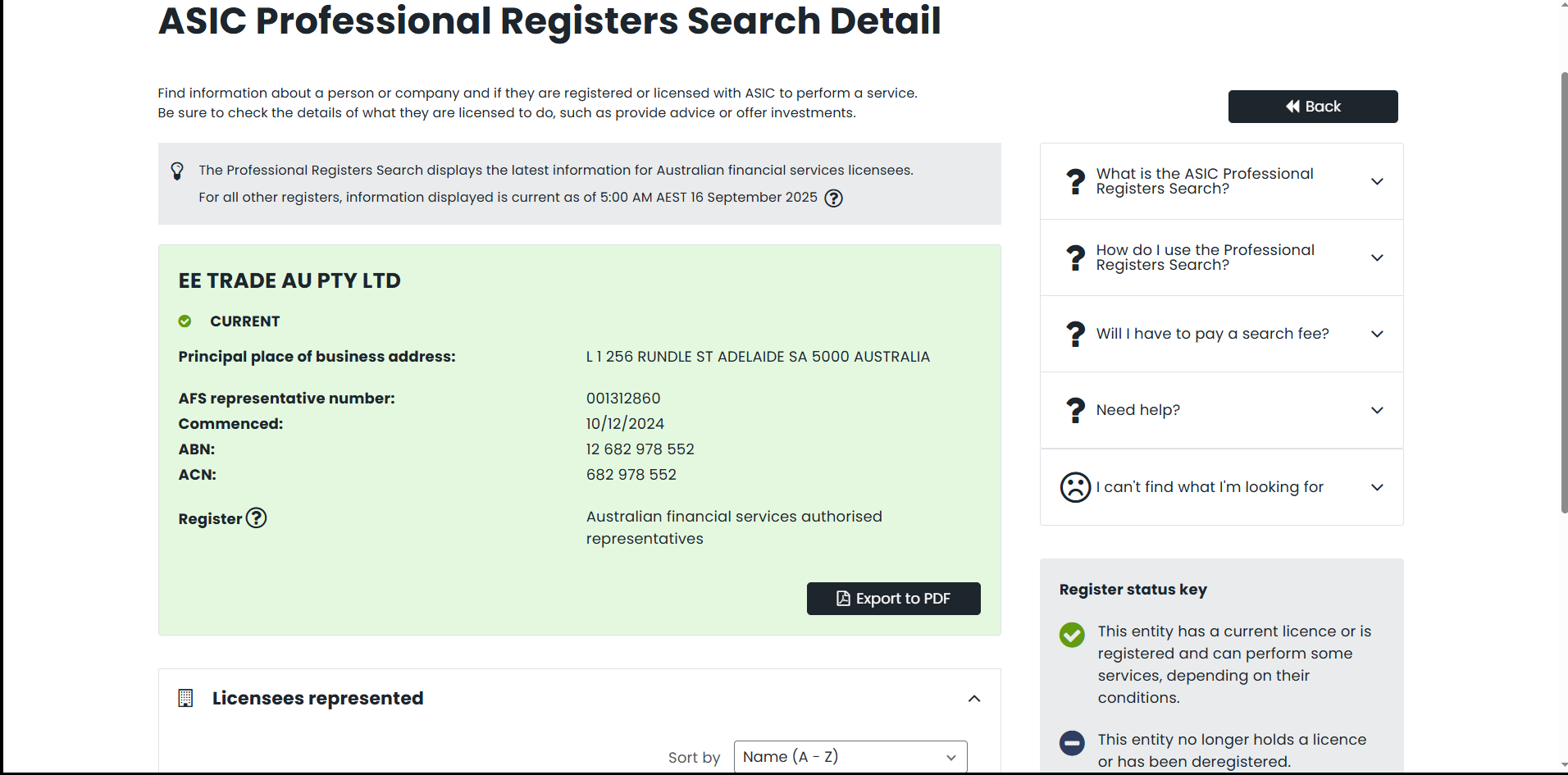This screenshot has width=1568, height=775.
Task: Click the green check icon in status key
Action: [x=1072, y=635]
